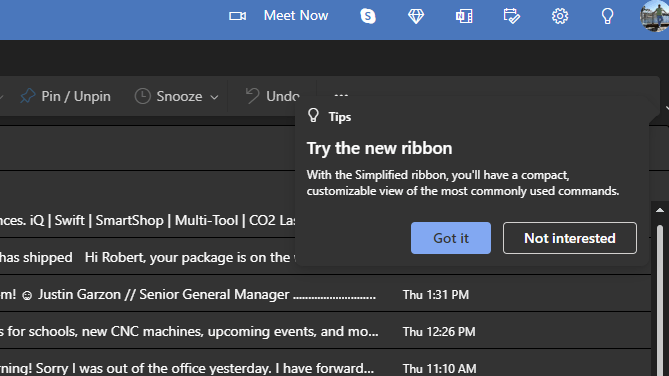Screen dimensions: 669x376
Task: Click timestamp Thu 12:26 PM
Action: click(439, 332)
